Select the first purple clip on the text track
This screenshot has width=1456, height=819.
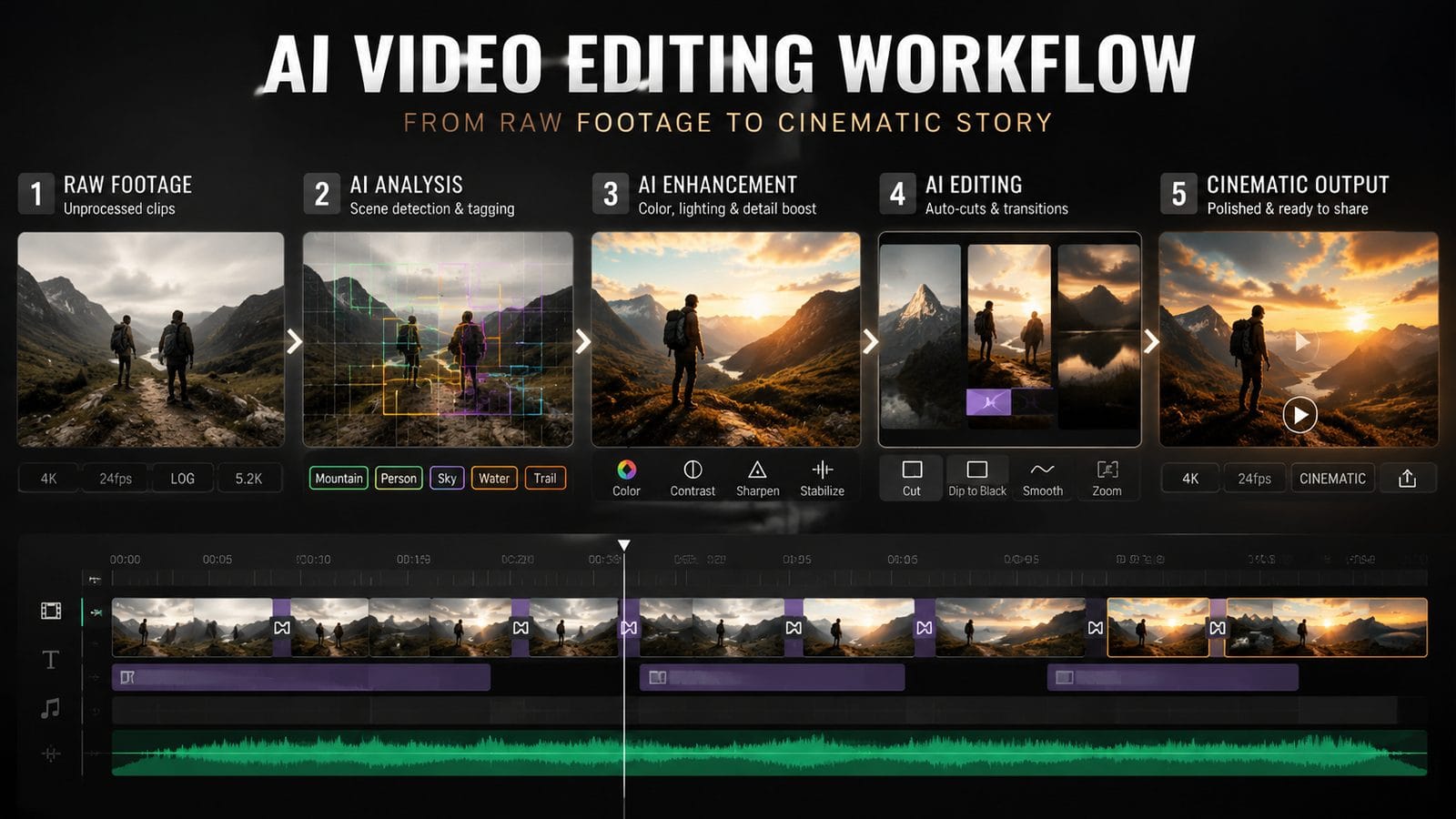click(301, 677)
